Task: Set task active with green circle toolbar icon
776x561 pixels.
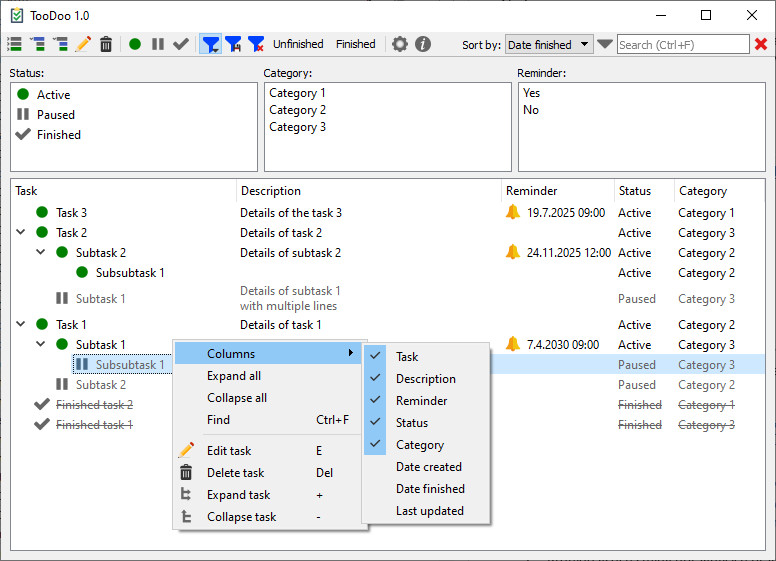Action: (x=135, y=44)
